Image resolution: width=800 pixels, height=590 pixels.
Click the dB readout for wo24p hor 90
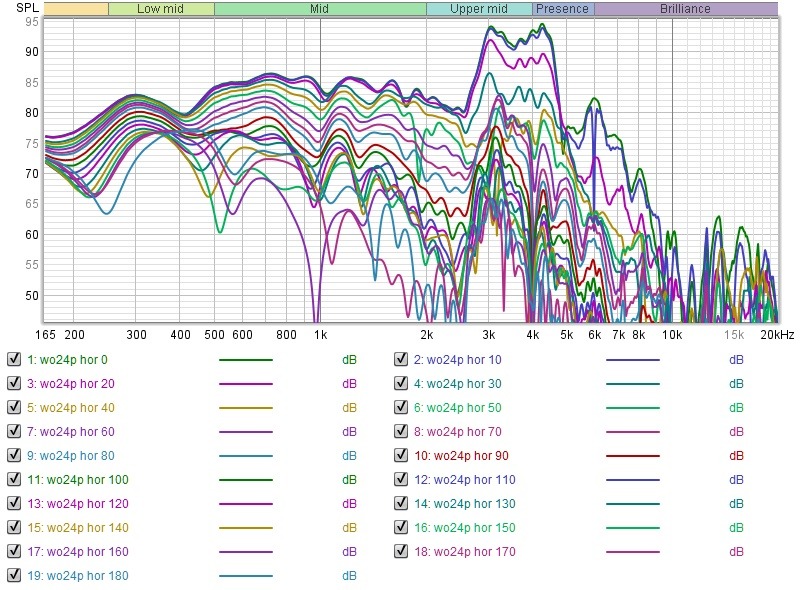[x=736, y=456]
